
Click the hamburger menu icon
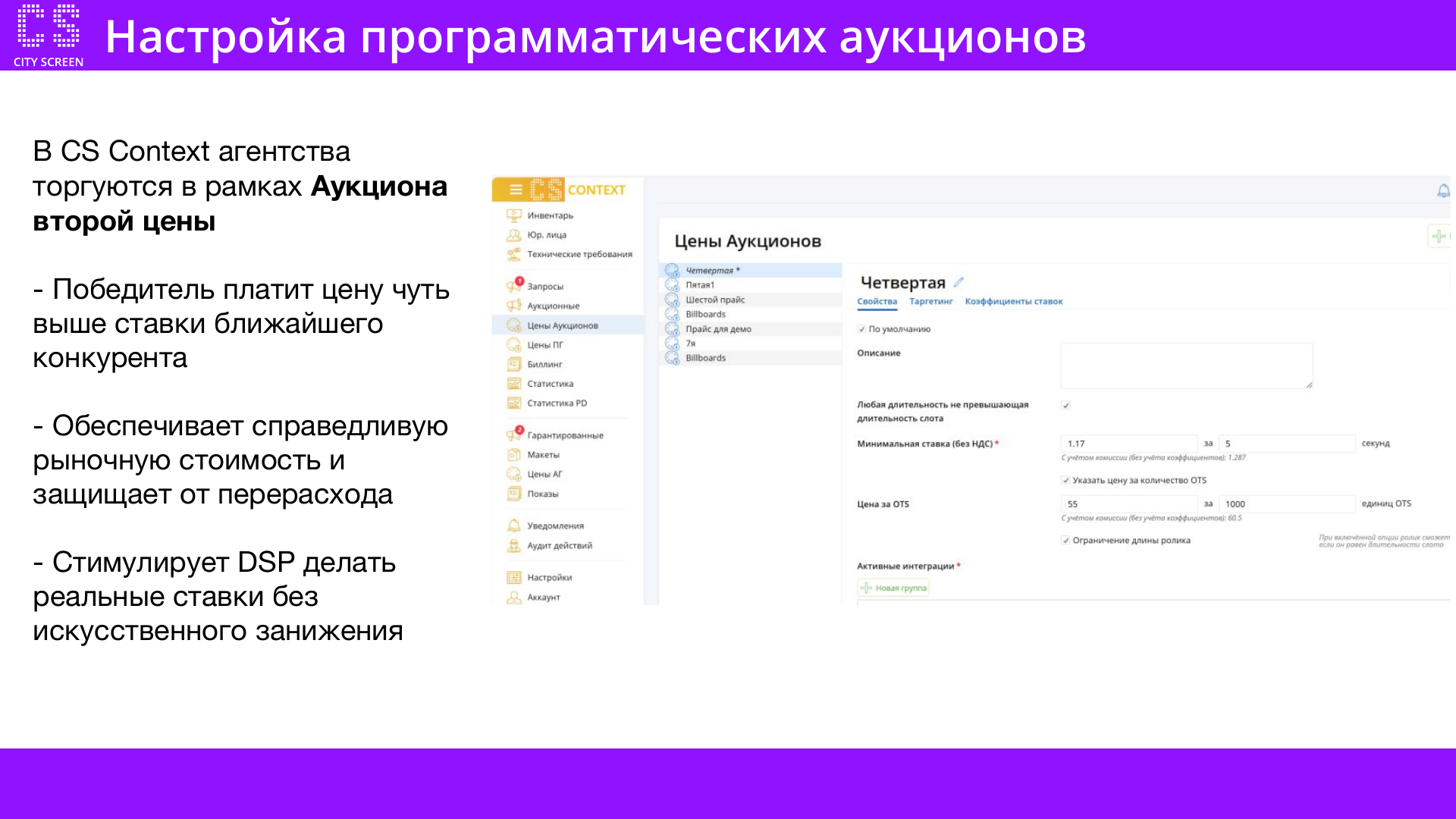516,190
